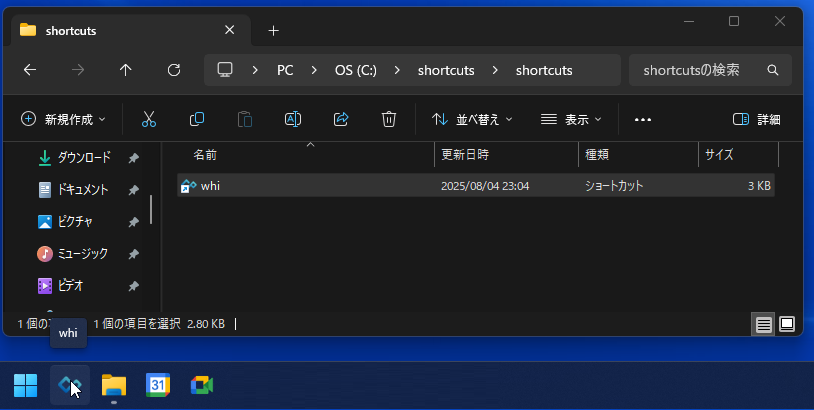814x410 pixels.
Task: Click the pin beside ピクチャ
Action: (x=133, y=222)
